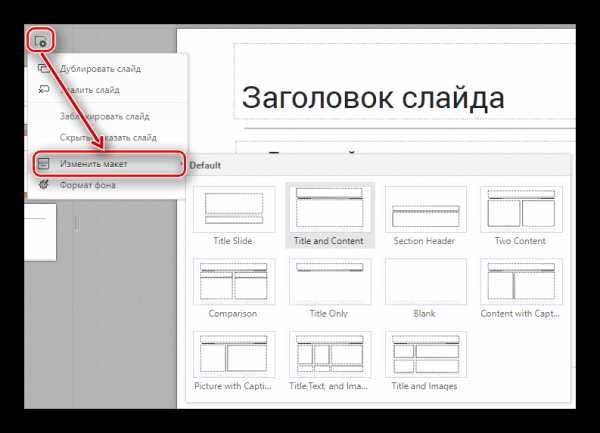Click the Blank label text
The height and width of the screenshot is (433, 600).
click(424, 314)
